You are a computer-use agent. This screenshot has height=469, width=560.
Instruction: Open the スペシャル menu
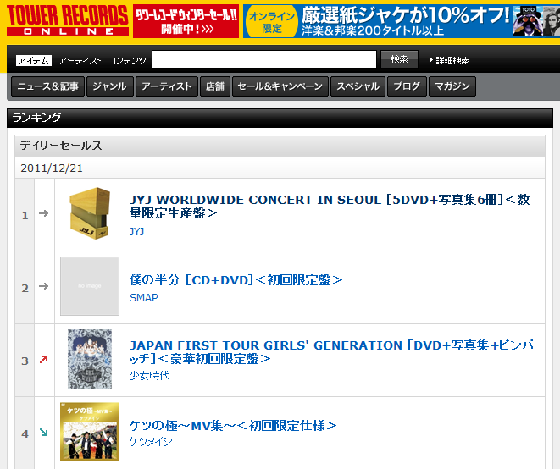[x=358, y=86]
